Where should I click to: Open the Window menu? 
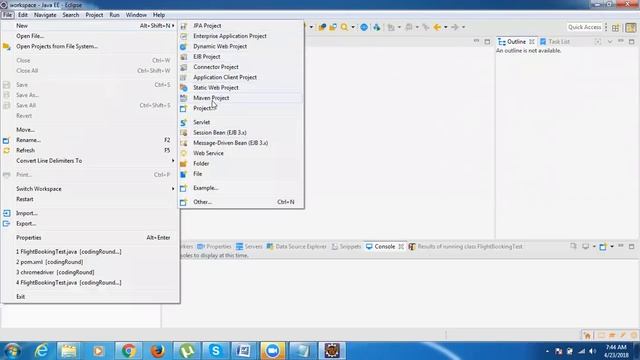136,15
